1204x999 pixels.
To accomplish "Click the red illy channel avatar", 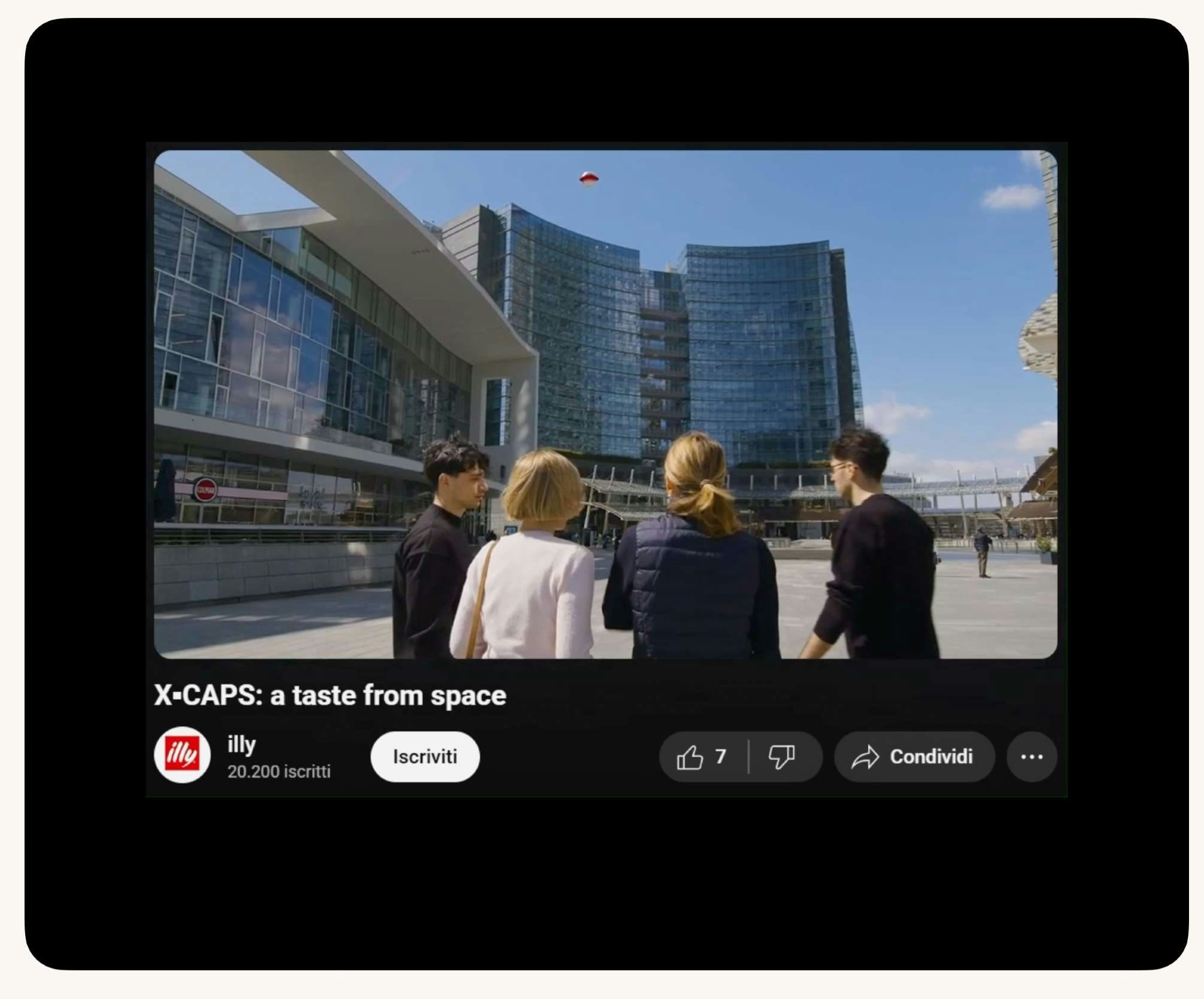I will (x=182, y=755).
